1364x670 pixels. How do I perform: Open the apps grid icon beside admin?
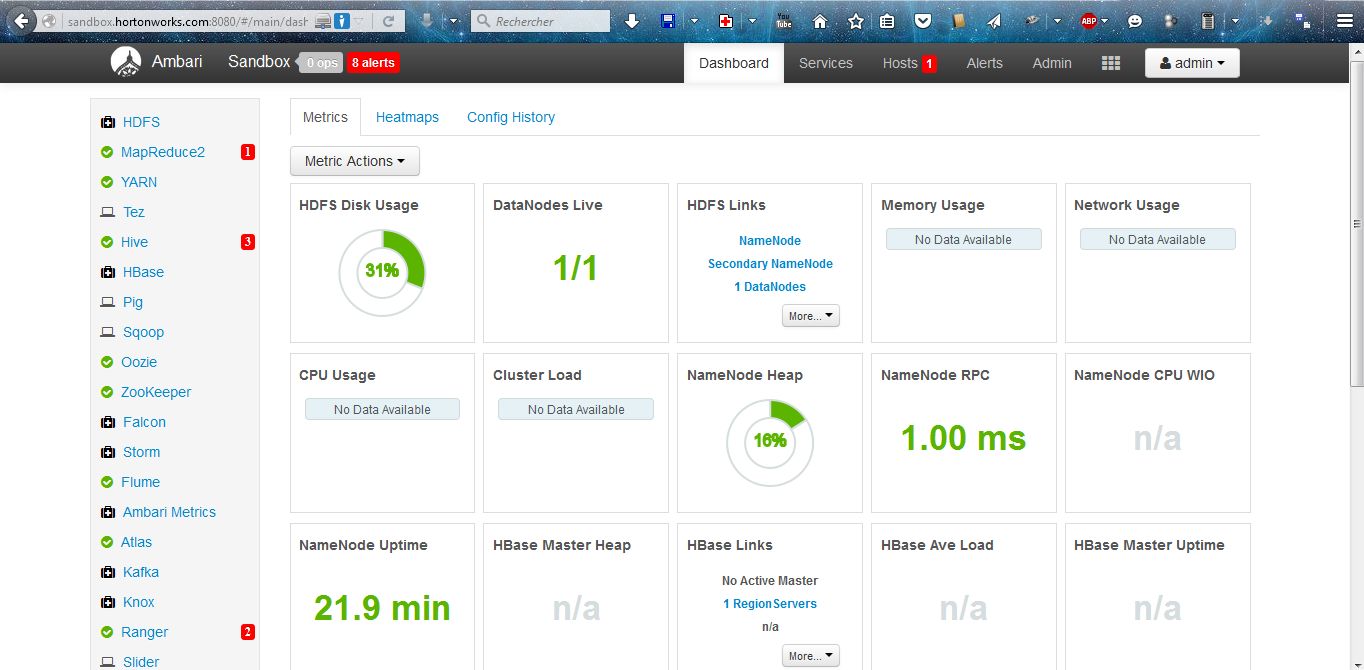coord(1110,62)
